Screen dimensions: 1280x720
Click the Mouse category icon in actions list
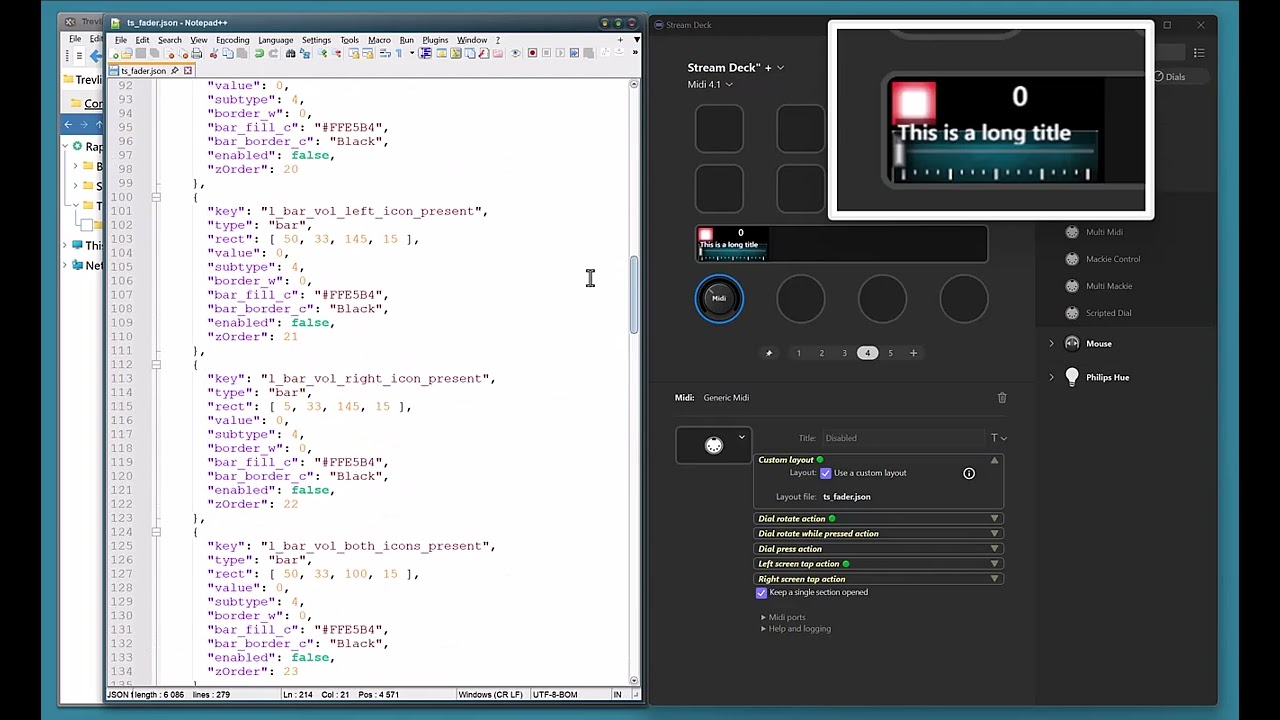1072,343
